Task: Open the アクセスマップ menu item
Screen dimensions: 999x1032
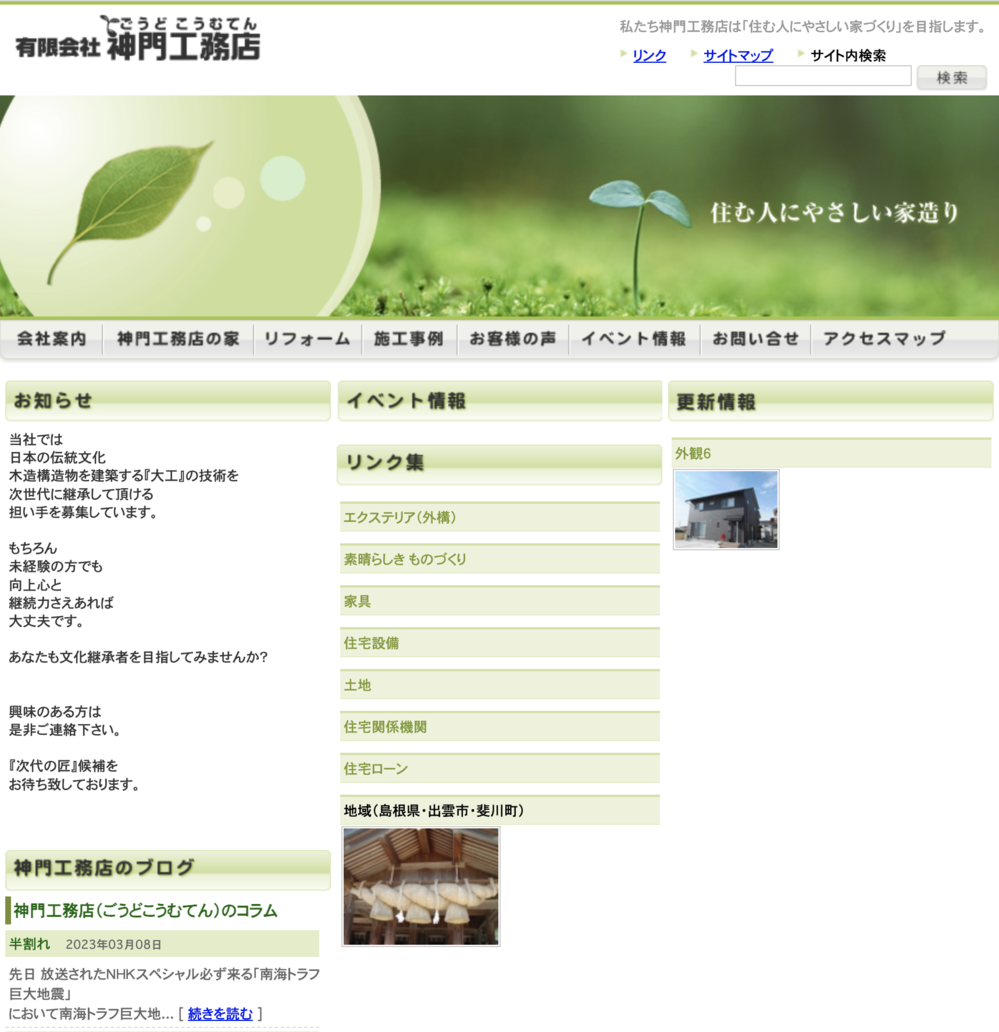Action: click(x=884, y=339)
